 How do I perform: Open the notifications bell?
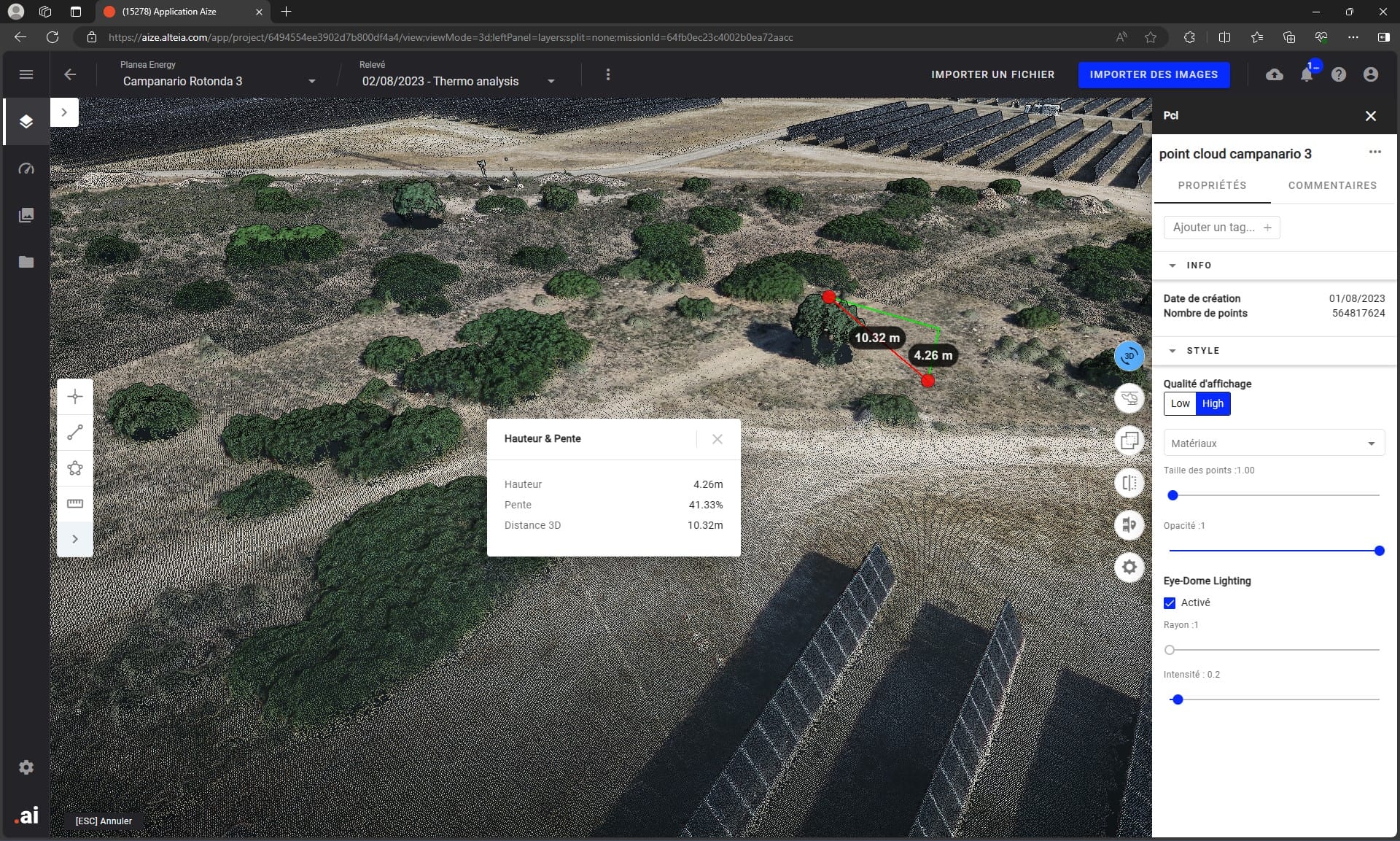1307,74
